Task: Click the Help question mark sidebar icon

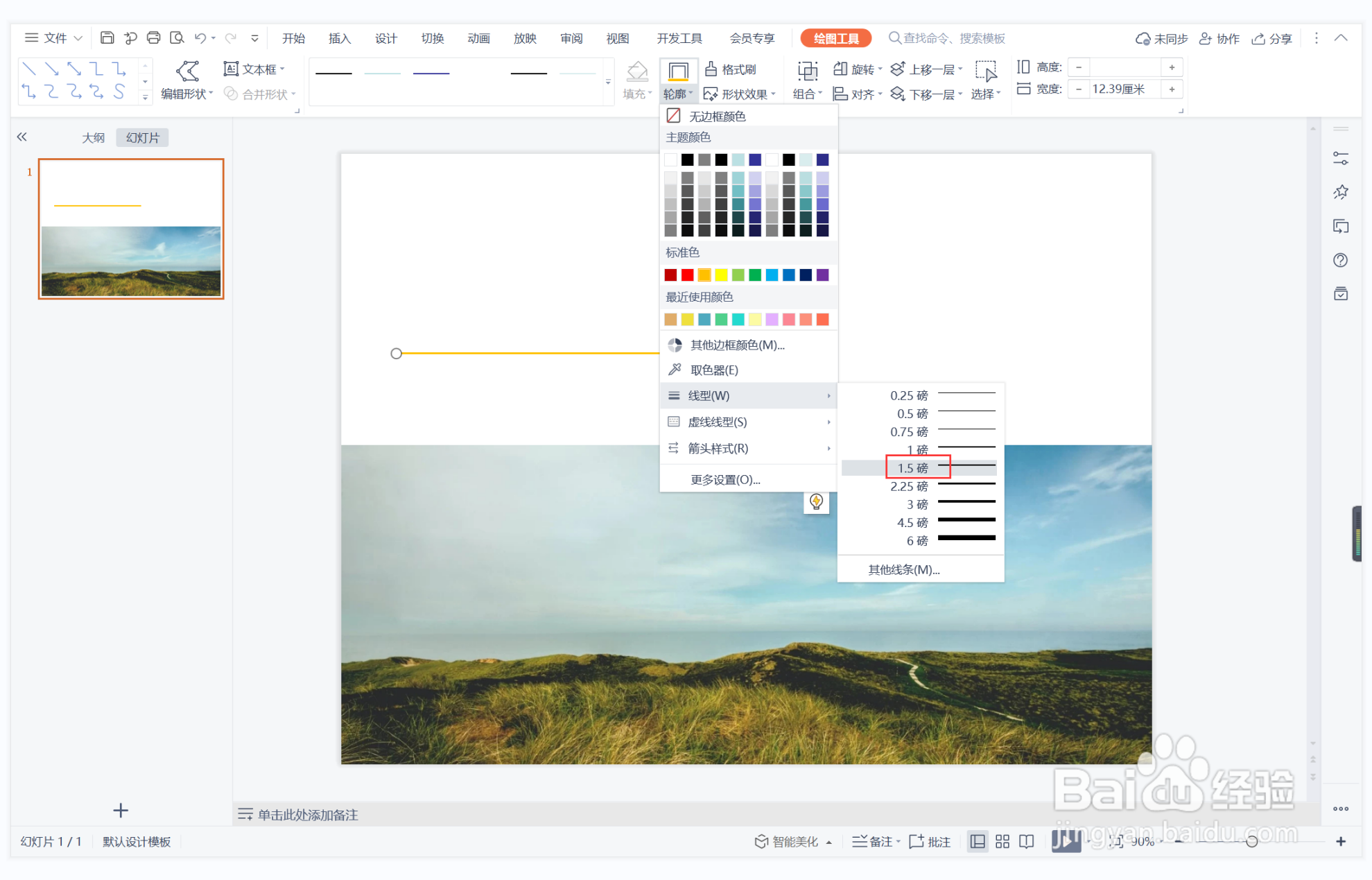Action: (x=1340, y=260)
